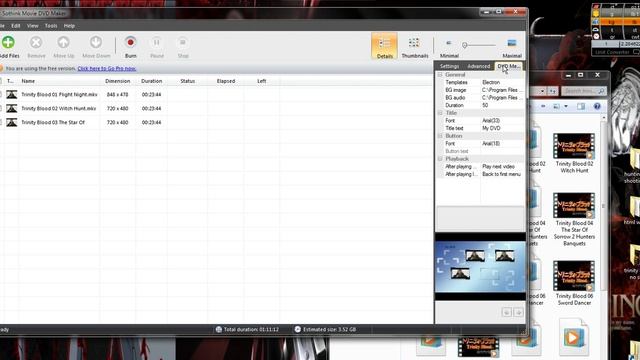This screenshot has height=360, width=640.
Task: Switch to the Settings tab
Action: pos(449,66)
